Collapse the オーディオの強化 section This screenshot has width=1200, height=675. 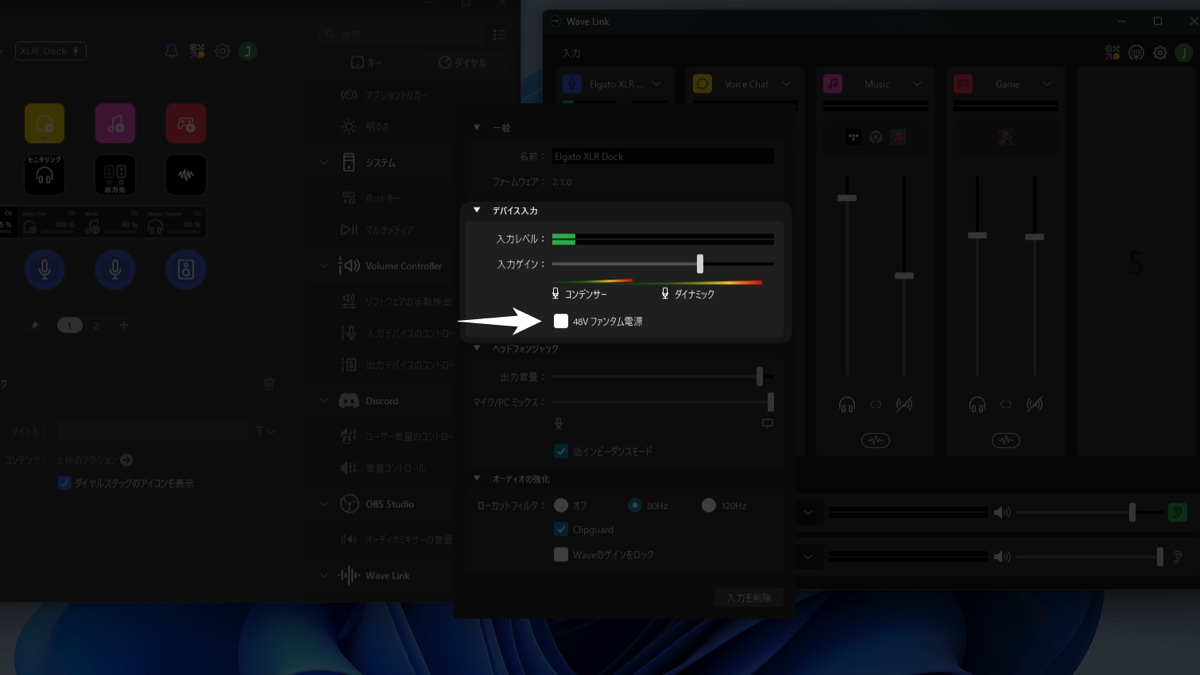[477, 478]
